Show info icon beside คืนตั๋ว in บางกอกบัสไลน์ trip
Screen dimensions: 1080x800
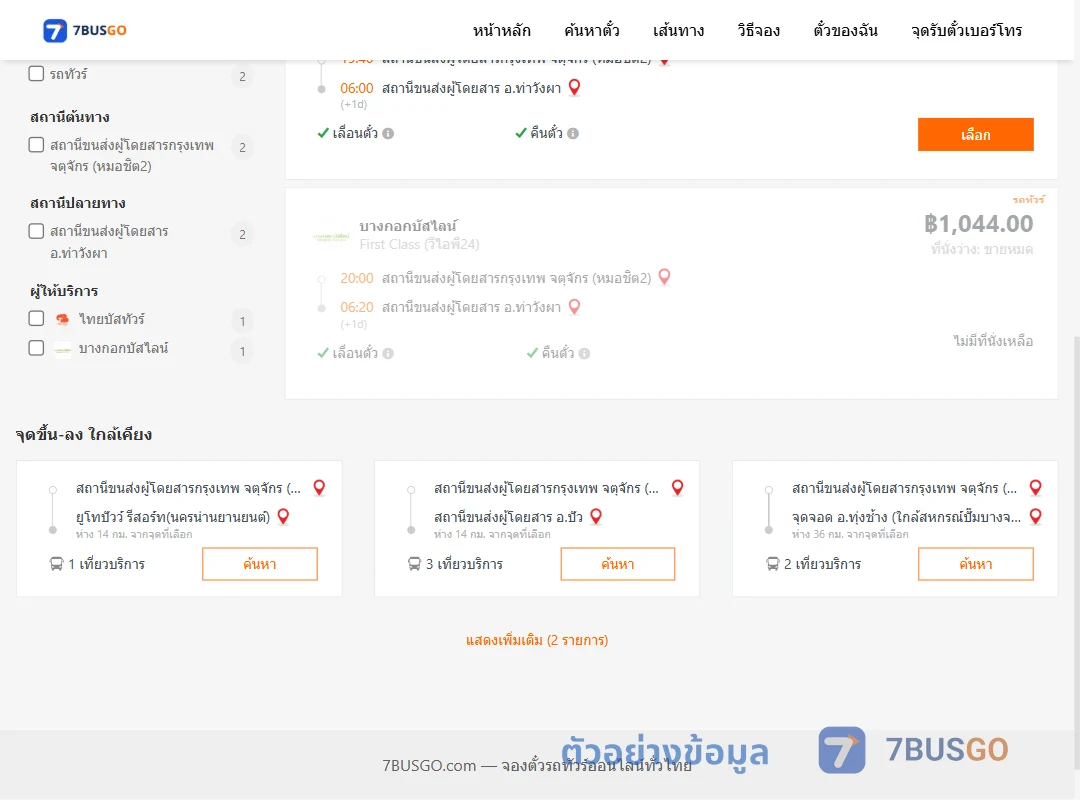[x=584, y=353]
